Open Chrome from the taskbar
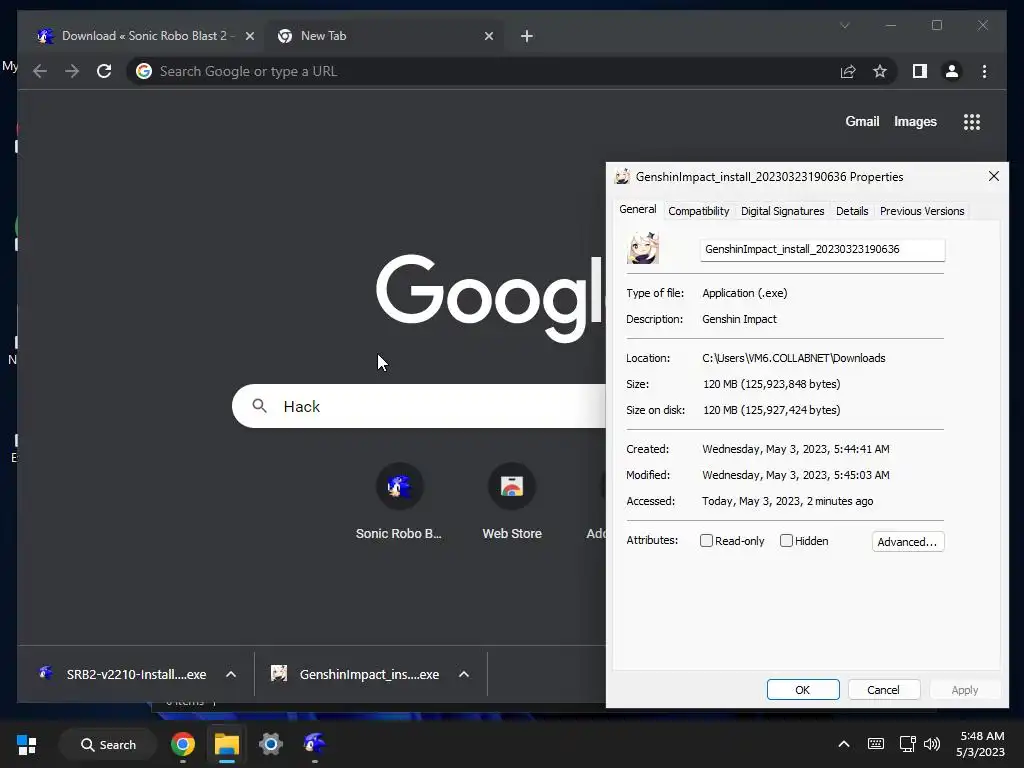1024x768 pixels. click(x=183, y=744)
